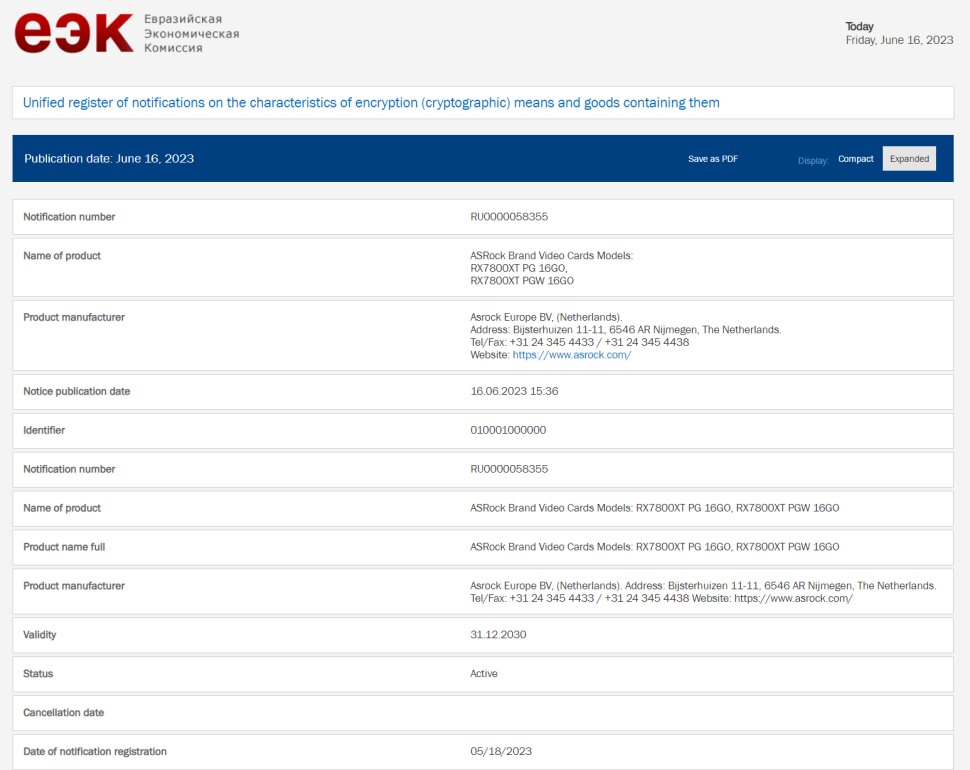Click the Евразийская Экономическая Комиссия title
This screenshot has width=970, height=770.
[x=192, y=33]
